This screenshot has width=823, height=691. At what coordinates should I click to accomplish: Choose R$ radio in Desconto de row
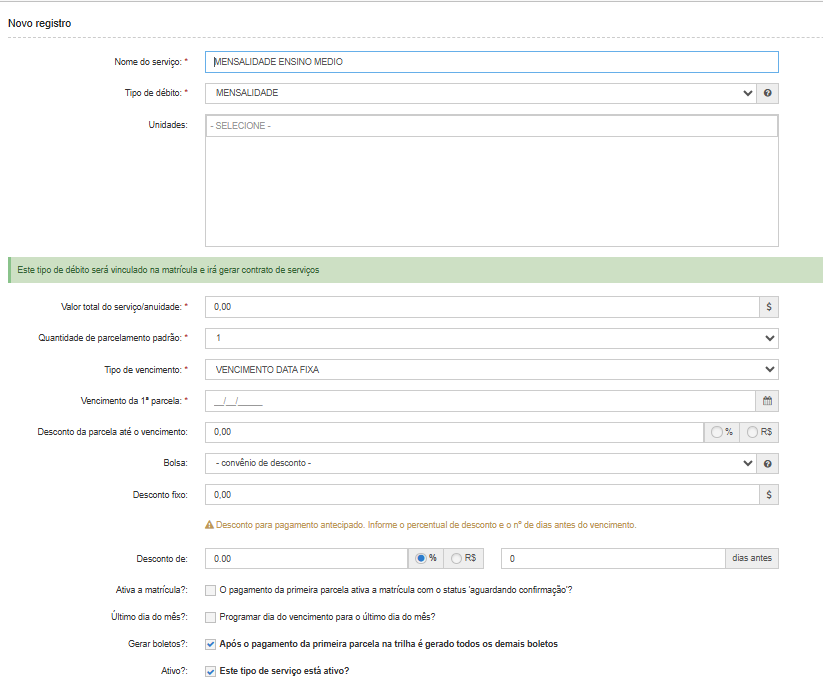[x=457, y=558]
